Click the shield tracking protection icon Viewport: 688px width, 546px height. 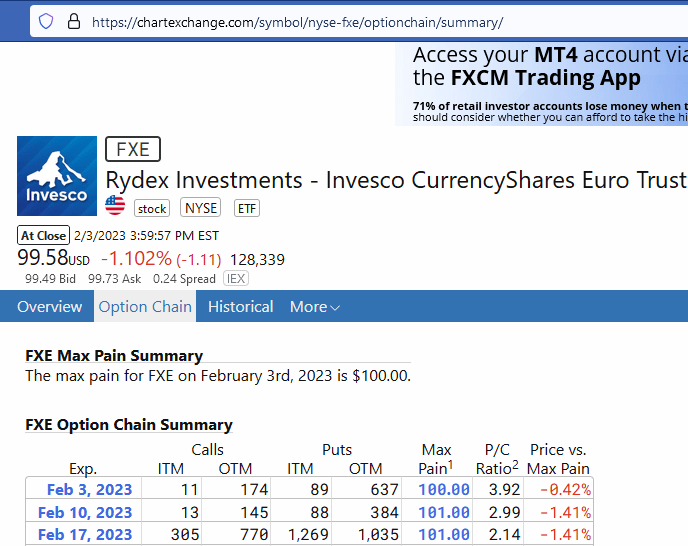46,21
